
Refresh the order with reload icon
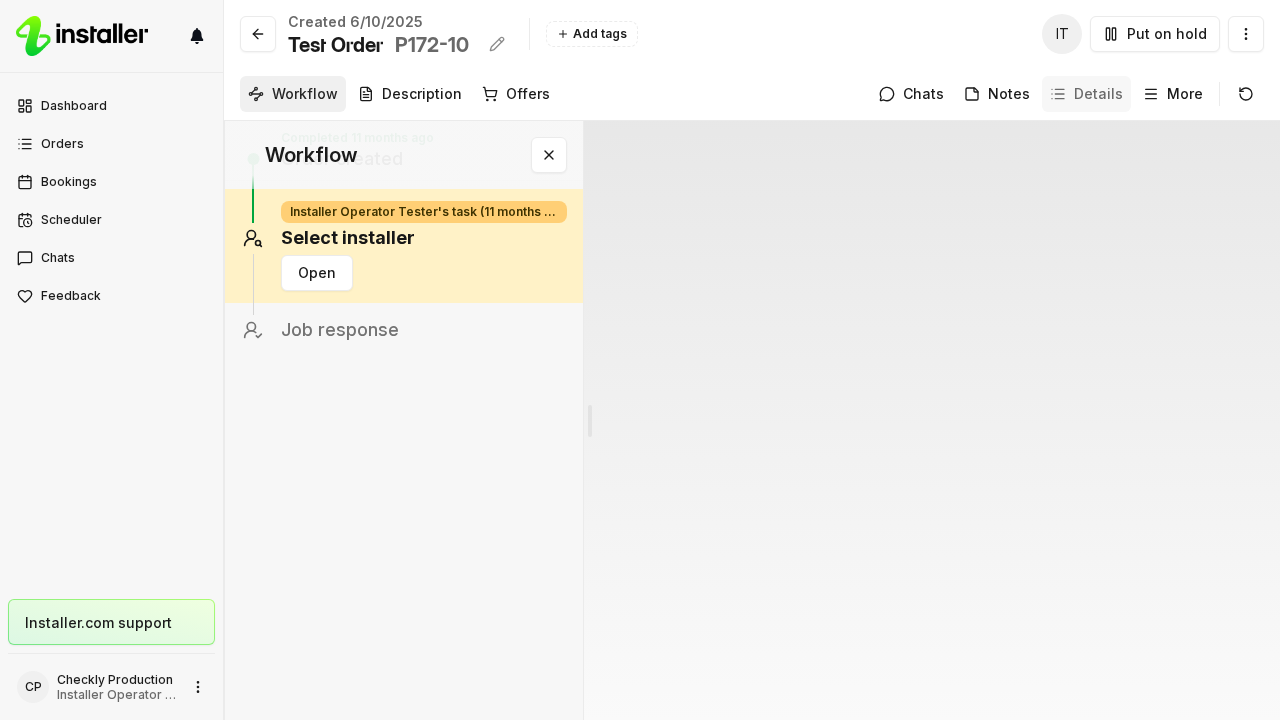pyautogui.click(x=1246, y=94)
